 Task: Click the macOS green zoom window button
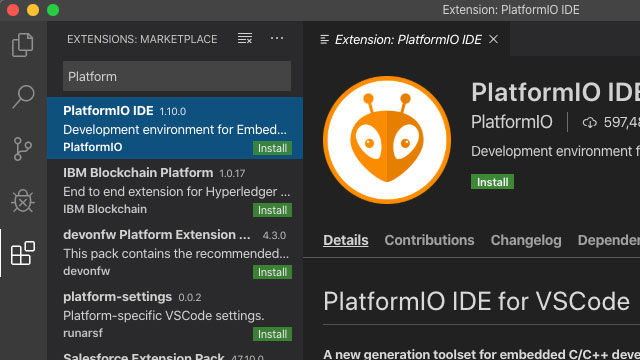53,9
